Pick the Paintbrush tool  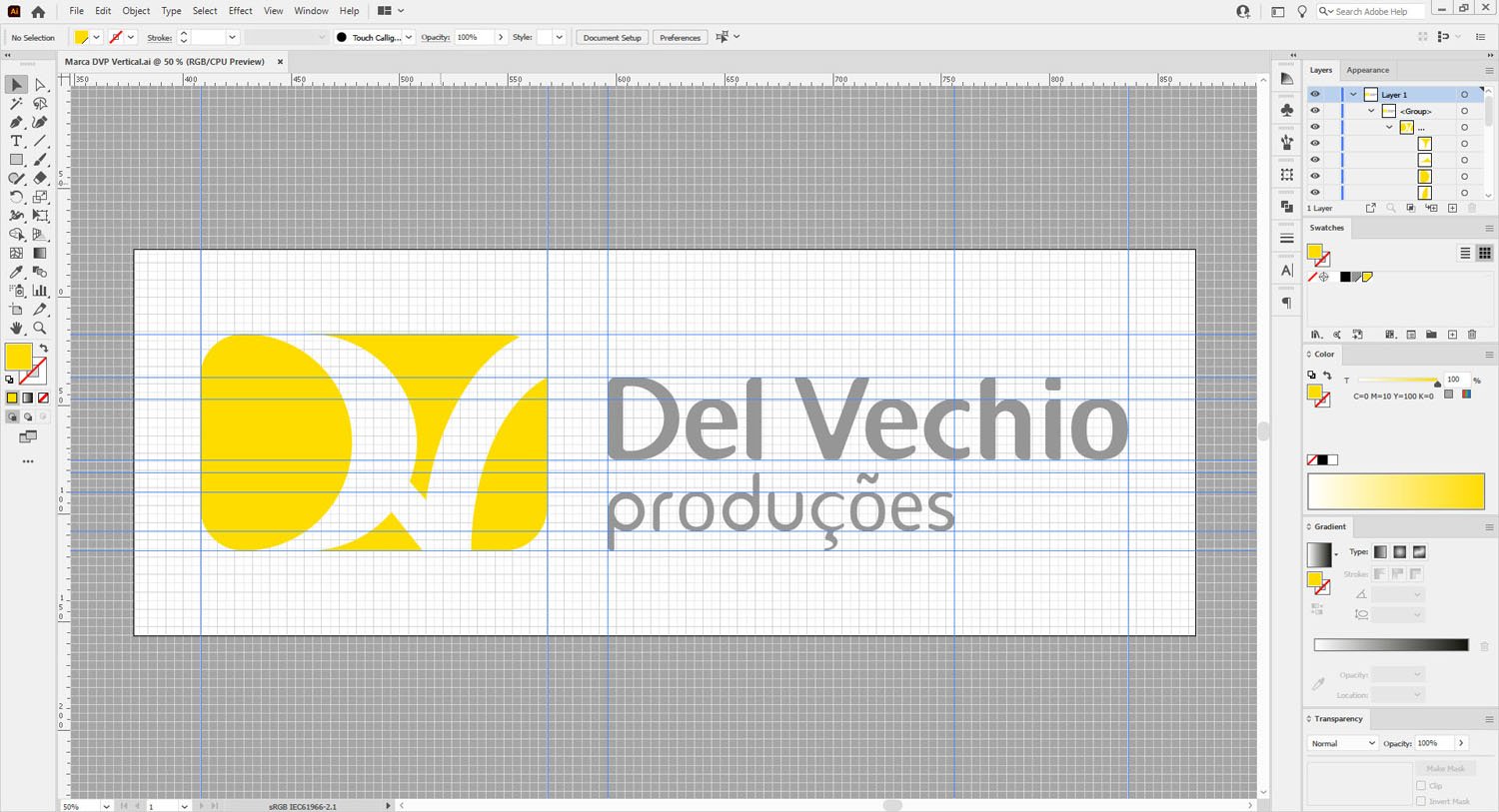pyautogui.click(x=40, y=160)
